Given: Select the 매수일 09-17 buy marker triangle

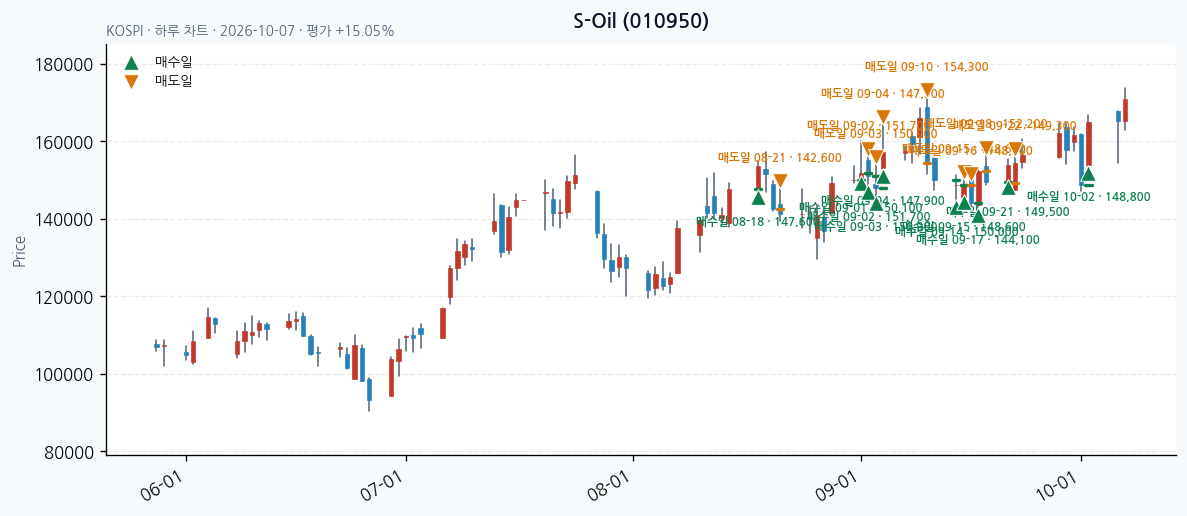Looking at the screenshot, I should click(979, 216).
